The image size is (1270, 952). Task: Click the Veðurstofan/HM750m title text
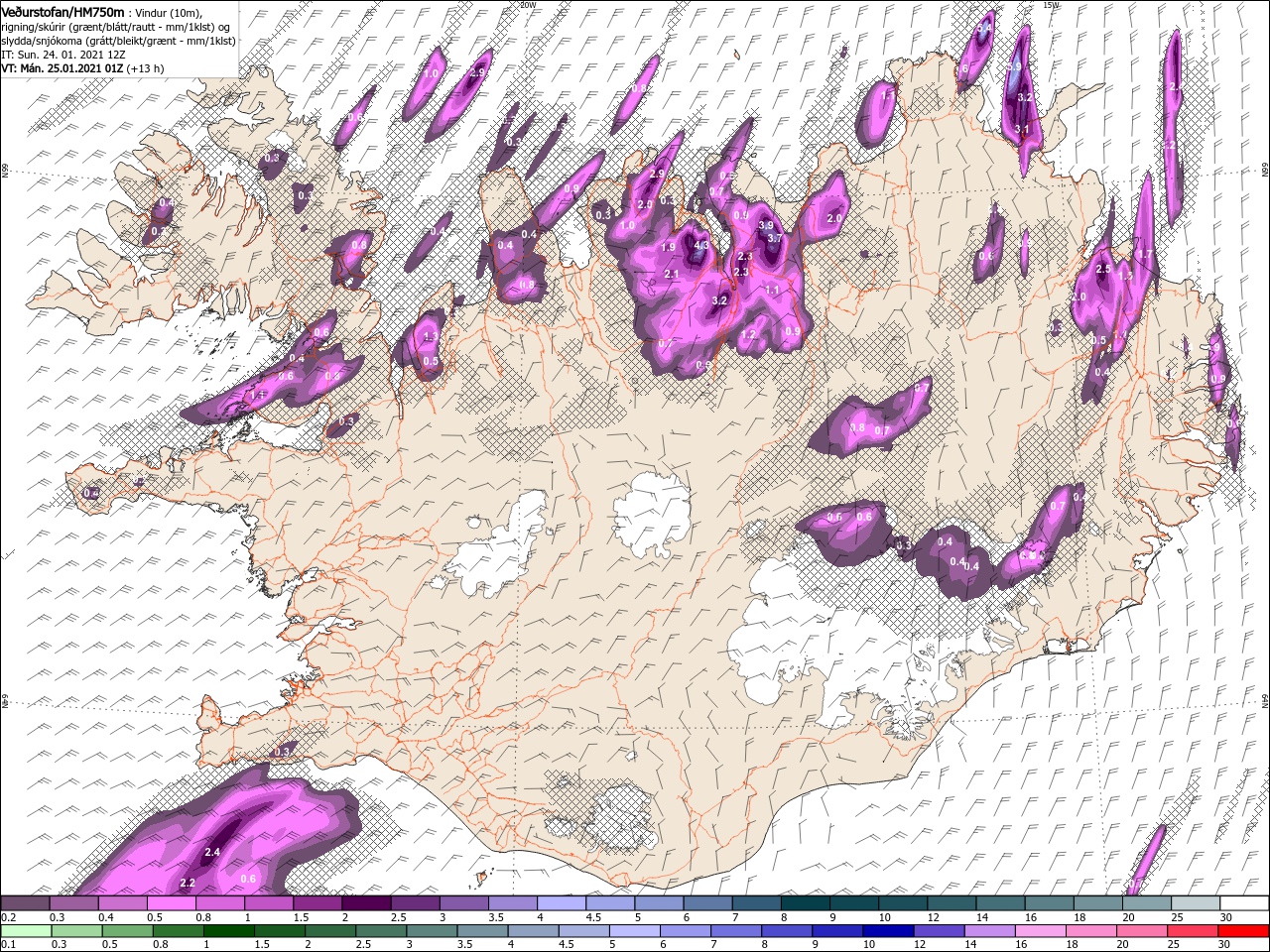click(x=63, y=11)
